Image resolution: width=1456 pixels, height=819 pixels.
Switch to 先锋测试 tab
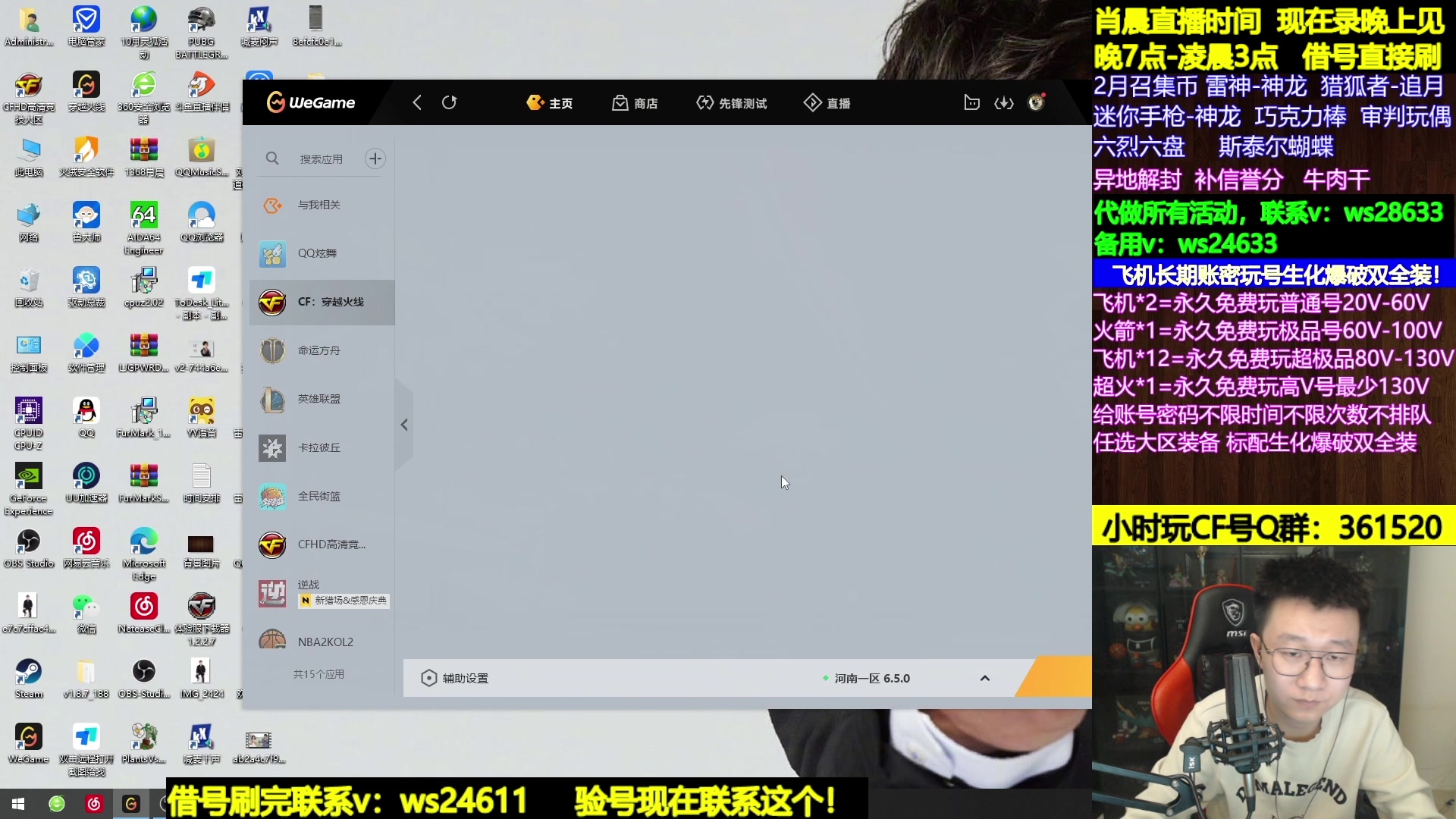(x=732, y=103)
